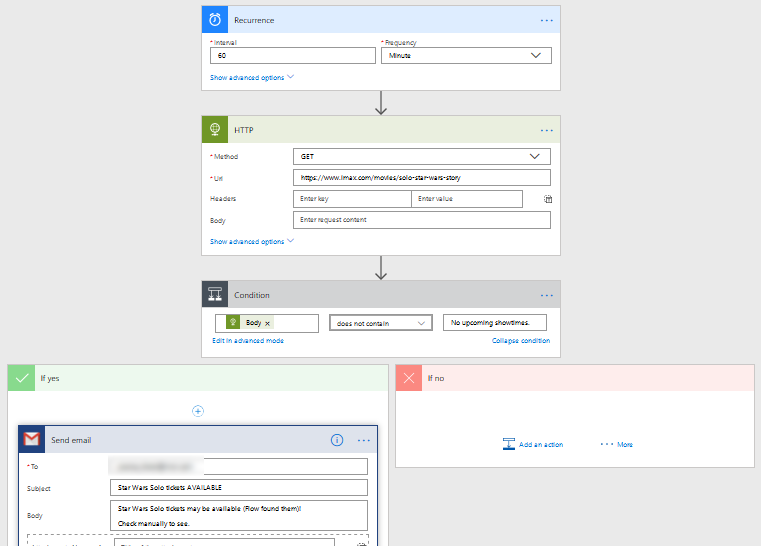Click the Uri field with the imax.com URL

422,178
